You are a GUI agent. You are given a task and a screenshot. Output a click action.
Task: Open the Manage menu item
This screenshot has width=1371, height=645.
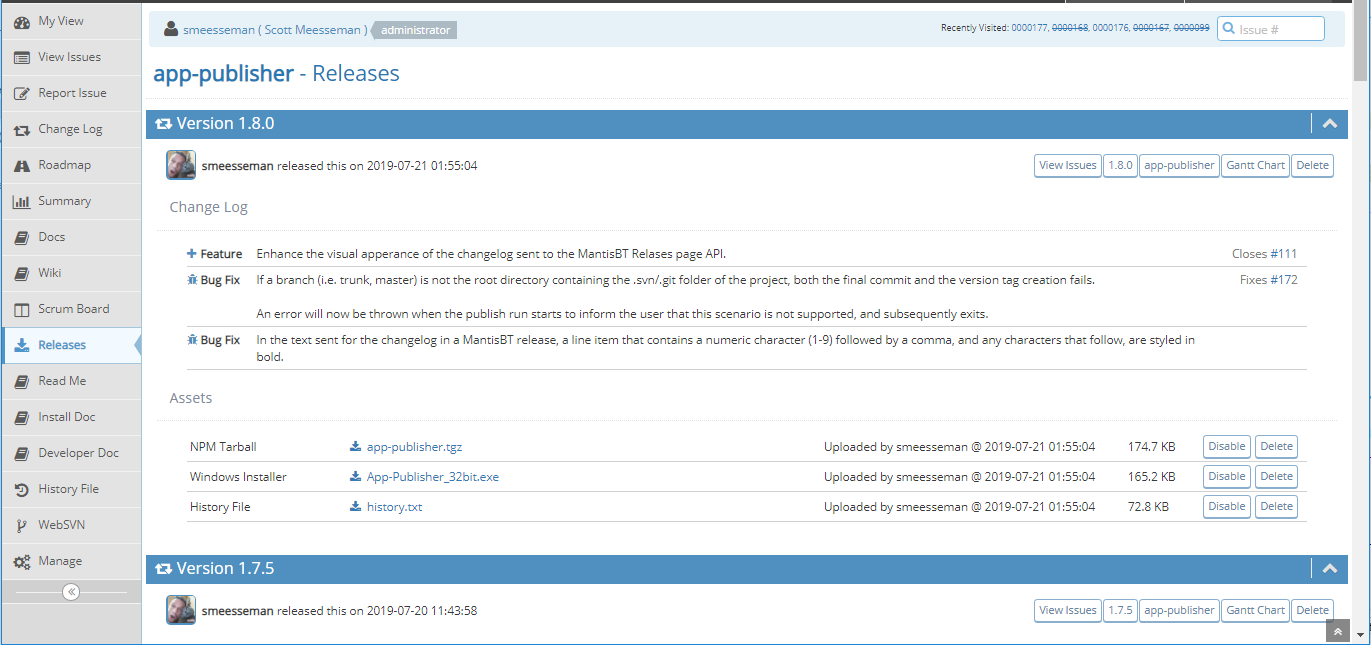pos(71,561)
